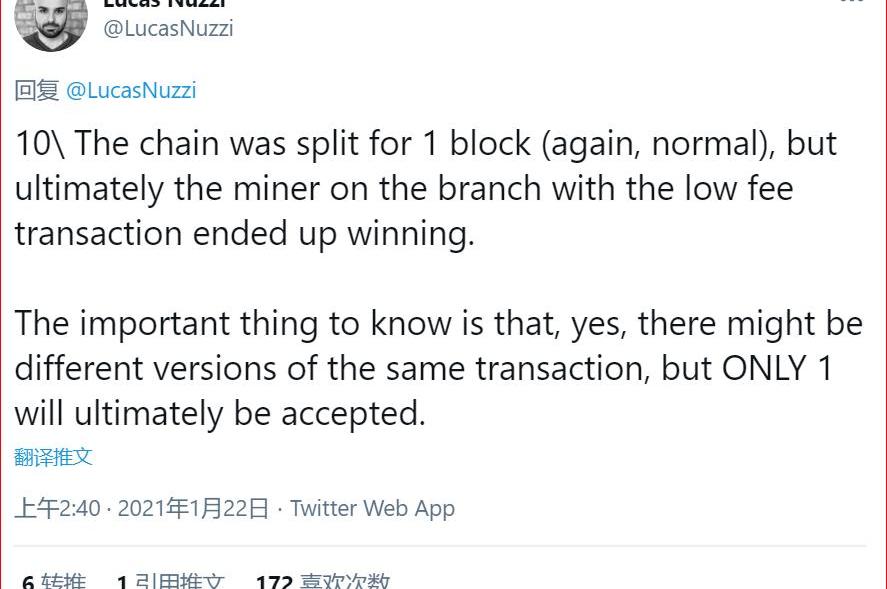The height and width of the screenshot is (589, 887).
Task: Click the Twitter Web App source link
Action: coord(372,509)
